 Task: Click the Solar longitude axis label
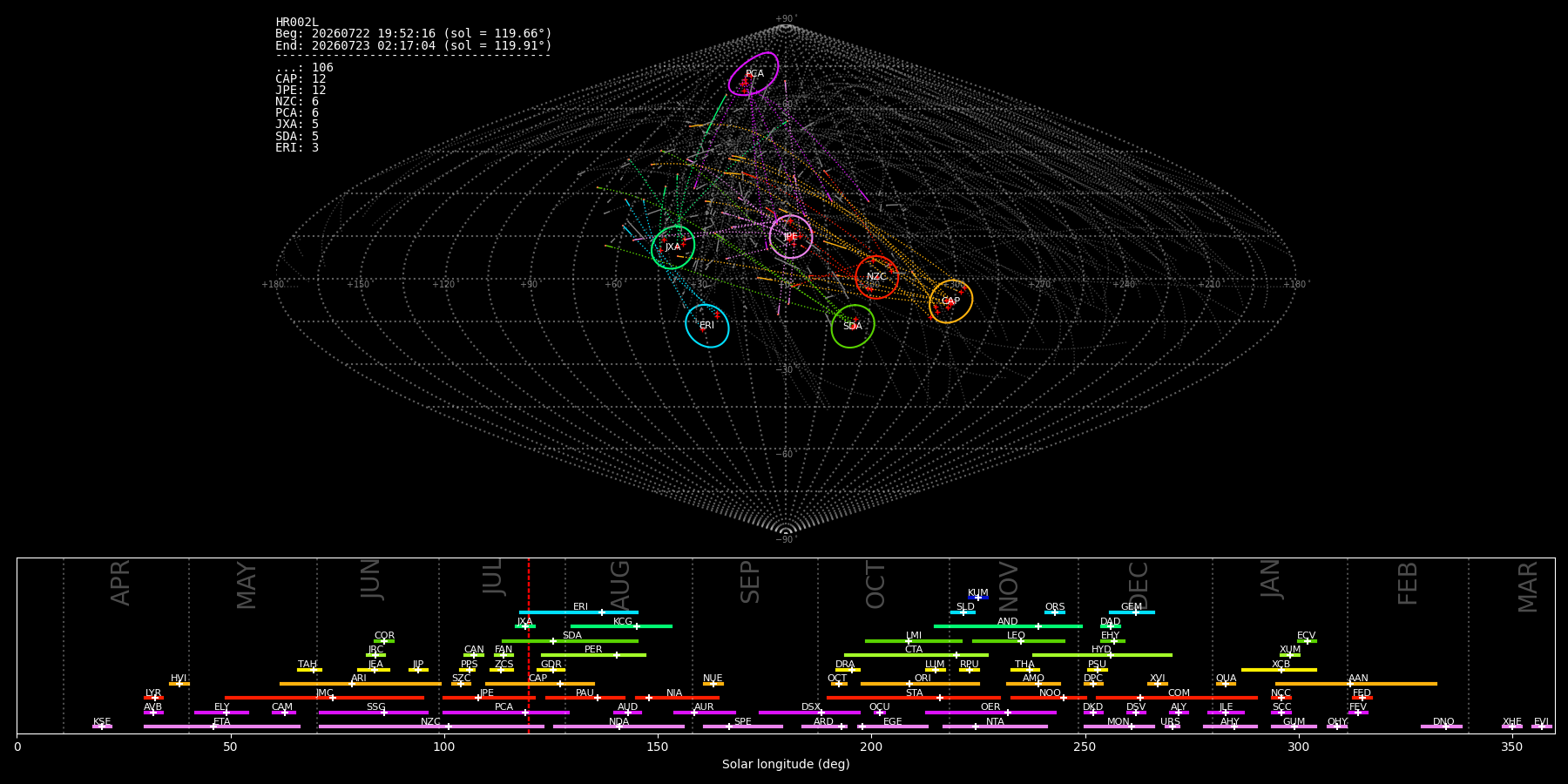[x=786, y=765]
